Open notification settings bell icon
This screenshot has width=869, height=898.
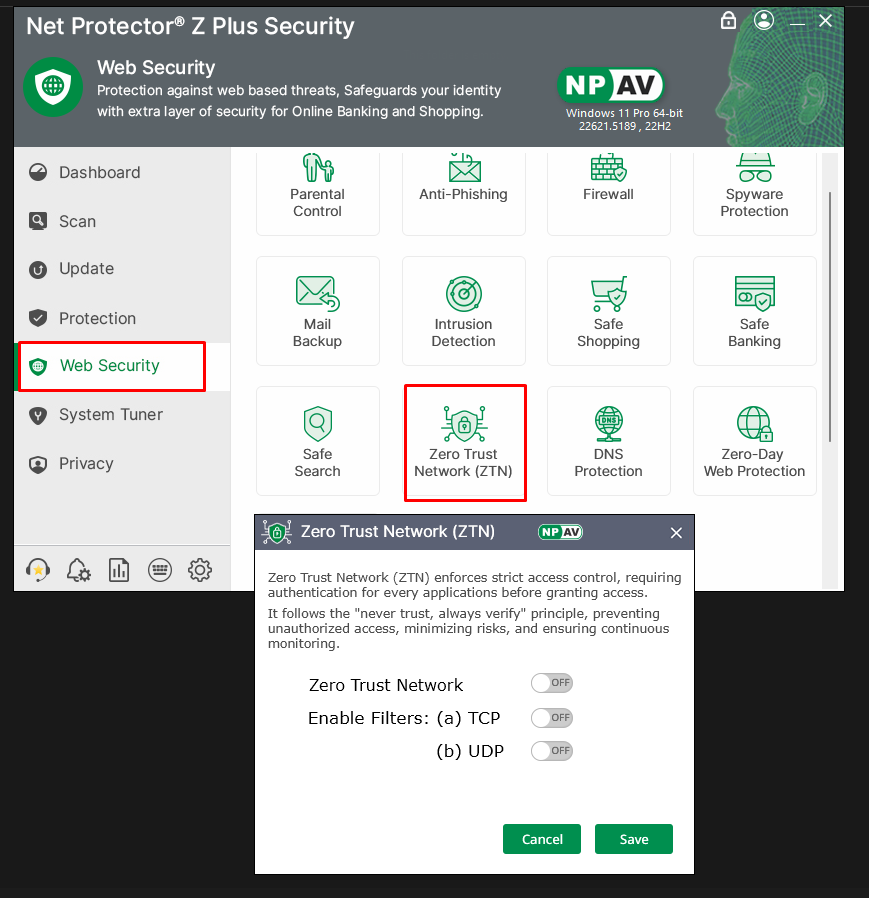(78, 570)
